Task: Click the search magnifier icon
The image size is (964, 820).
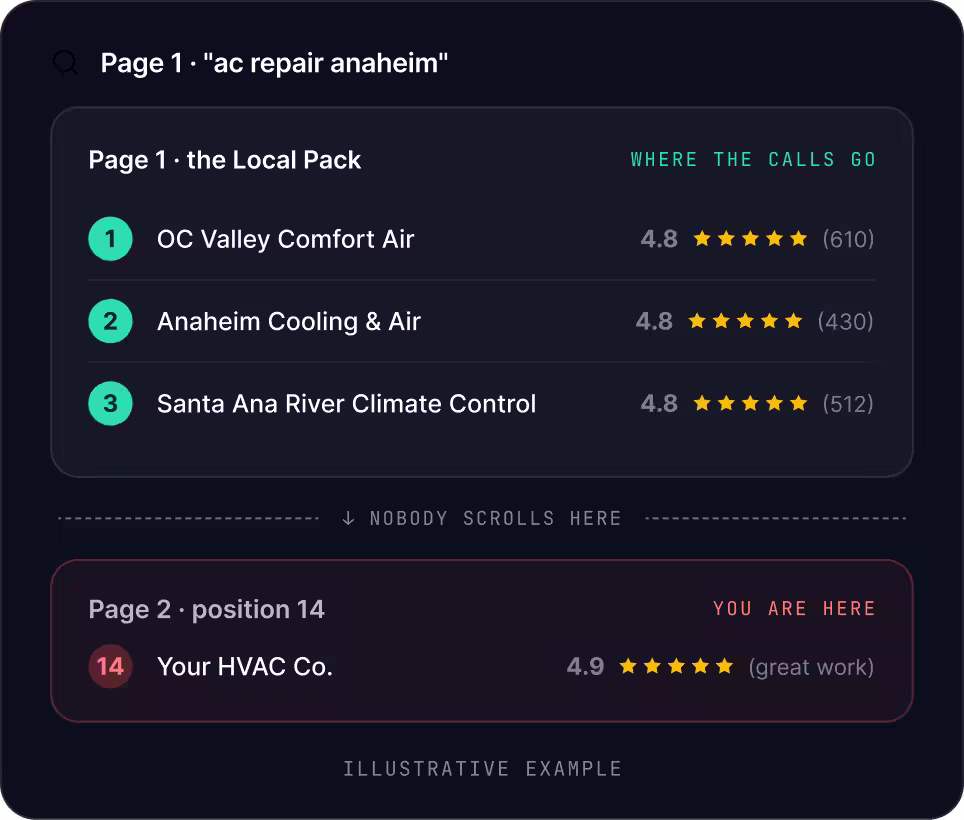Action: pyautogui.click(x=65, y=63)
